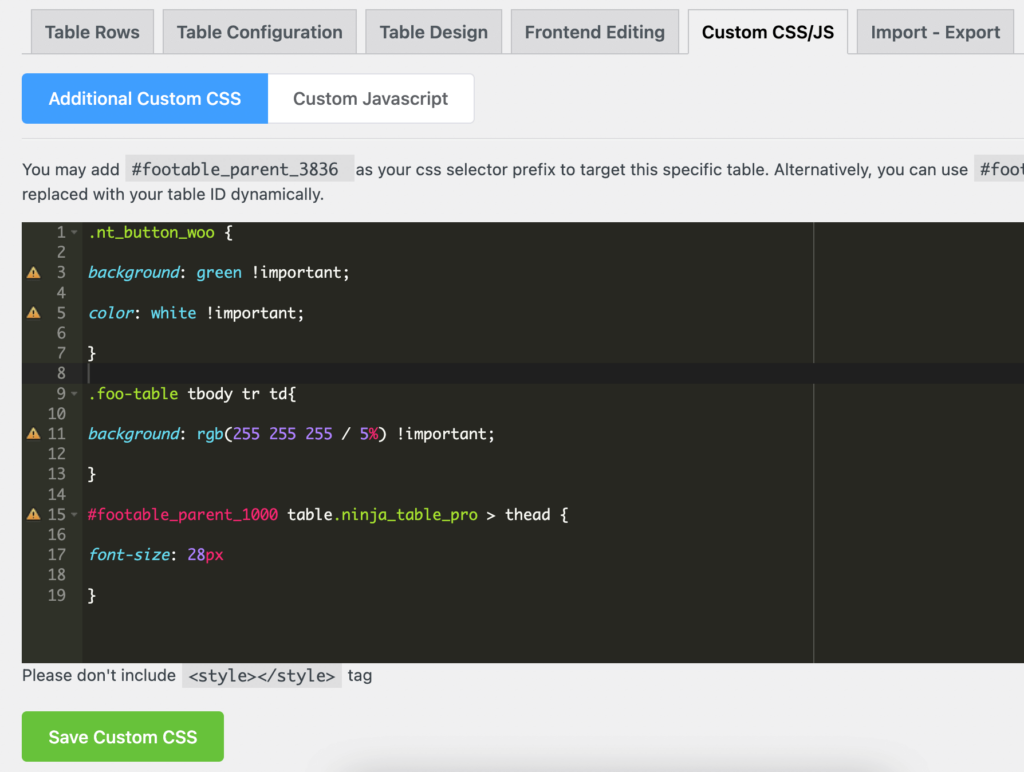Click the 'color' property on line 5

click(111, 313)
